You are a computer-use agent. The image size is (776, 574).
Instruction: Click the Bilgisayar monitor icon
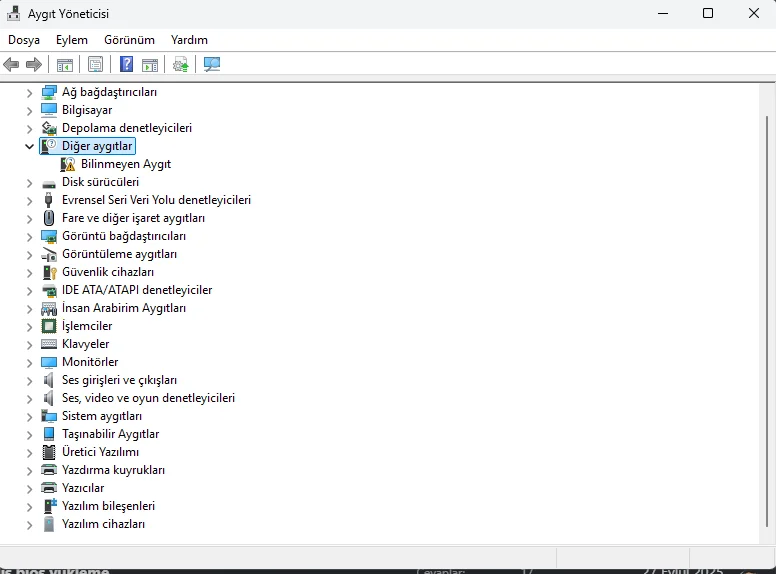49,110
